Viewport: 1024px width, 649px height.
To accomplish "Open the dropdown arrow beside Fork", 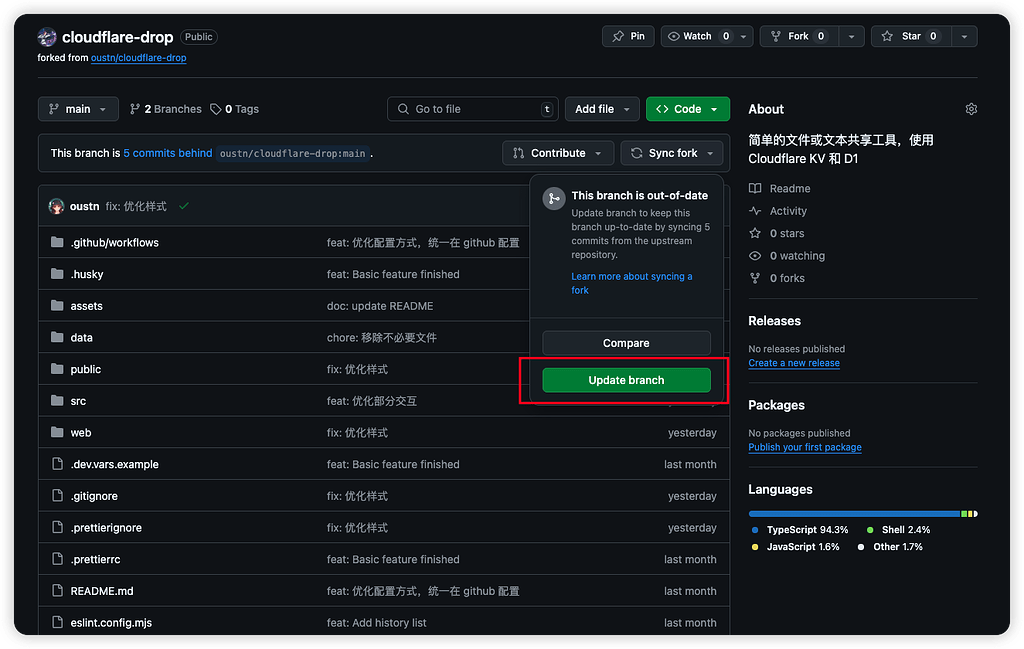I will [851, 37].
